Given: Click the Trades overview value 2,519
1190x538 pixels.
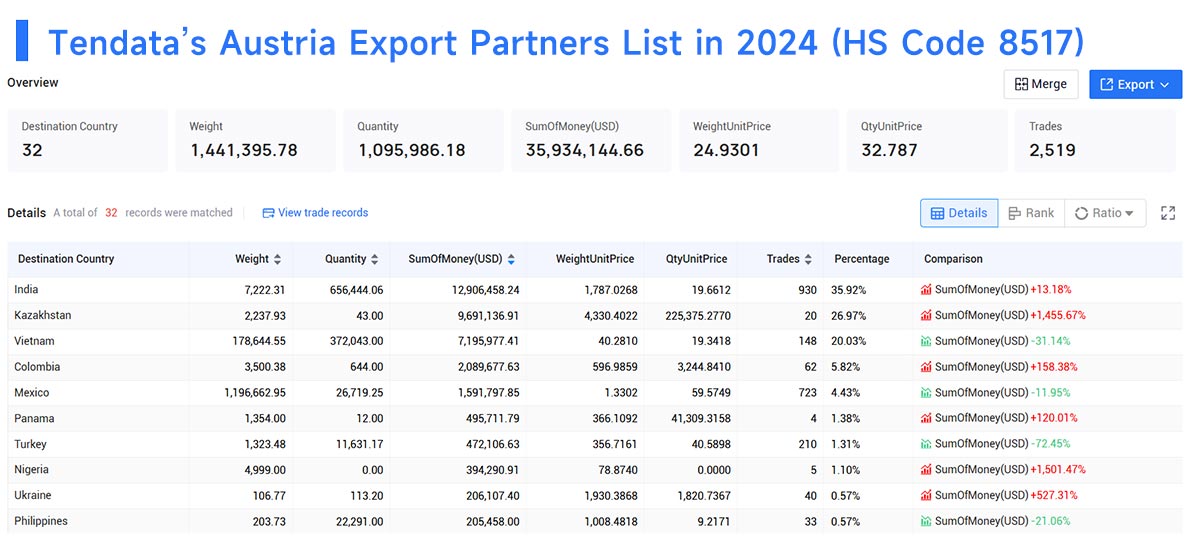Looking at the screenshot, I should click(x=1052, y=150).
